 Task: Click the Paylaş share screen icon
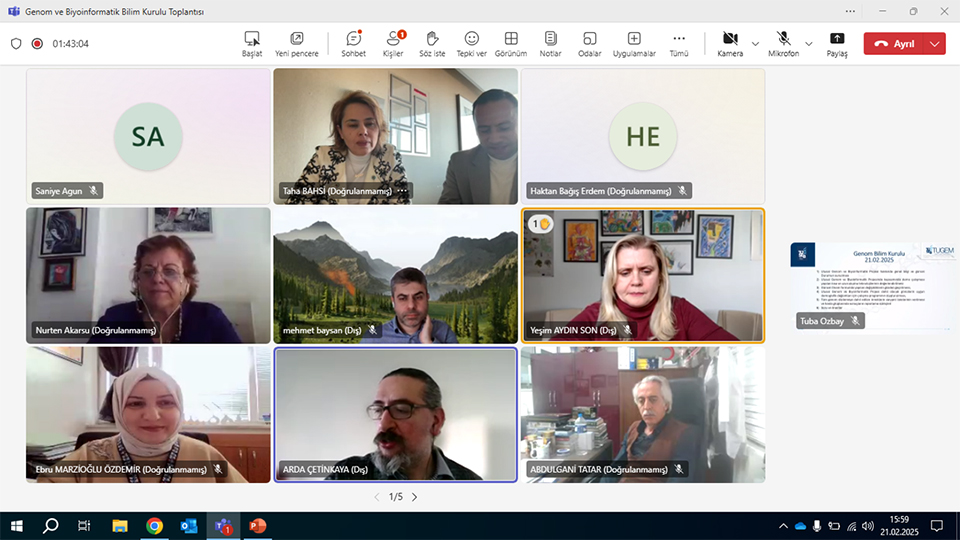point(837,43)
